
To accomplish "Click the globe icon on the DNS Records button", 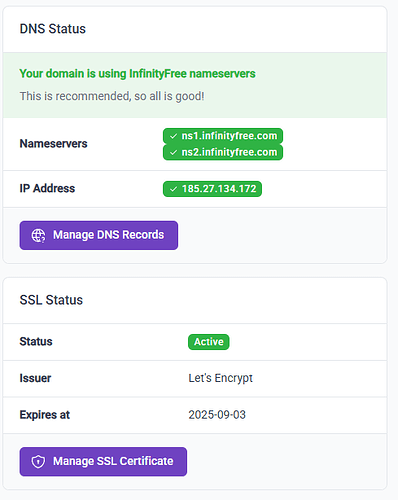I will [x=38, y=235].
